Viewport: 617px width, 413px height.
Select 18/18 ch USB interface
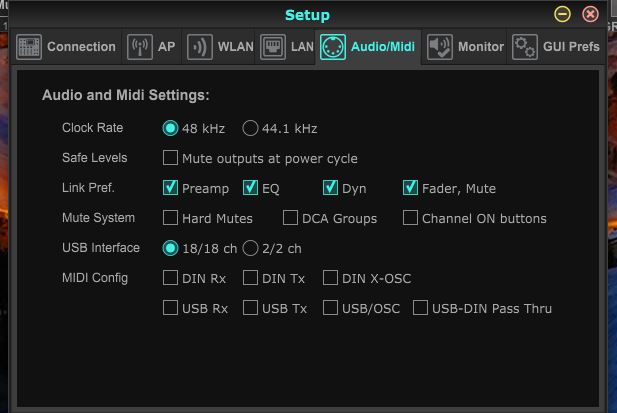[x=170, y=248]
